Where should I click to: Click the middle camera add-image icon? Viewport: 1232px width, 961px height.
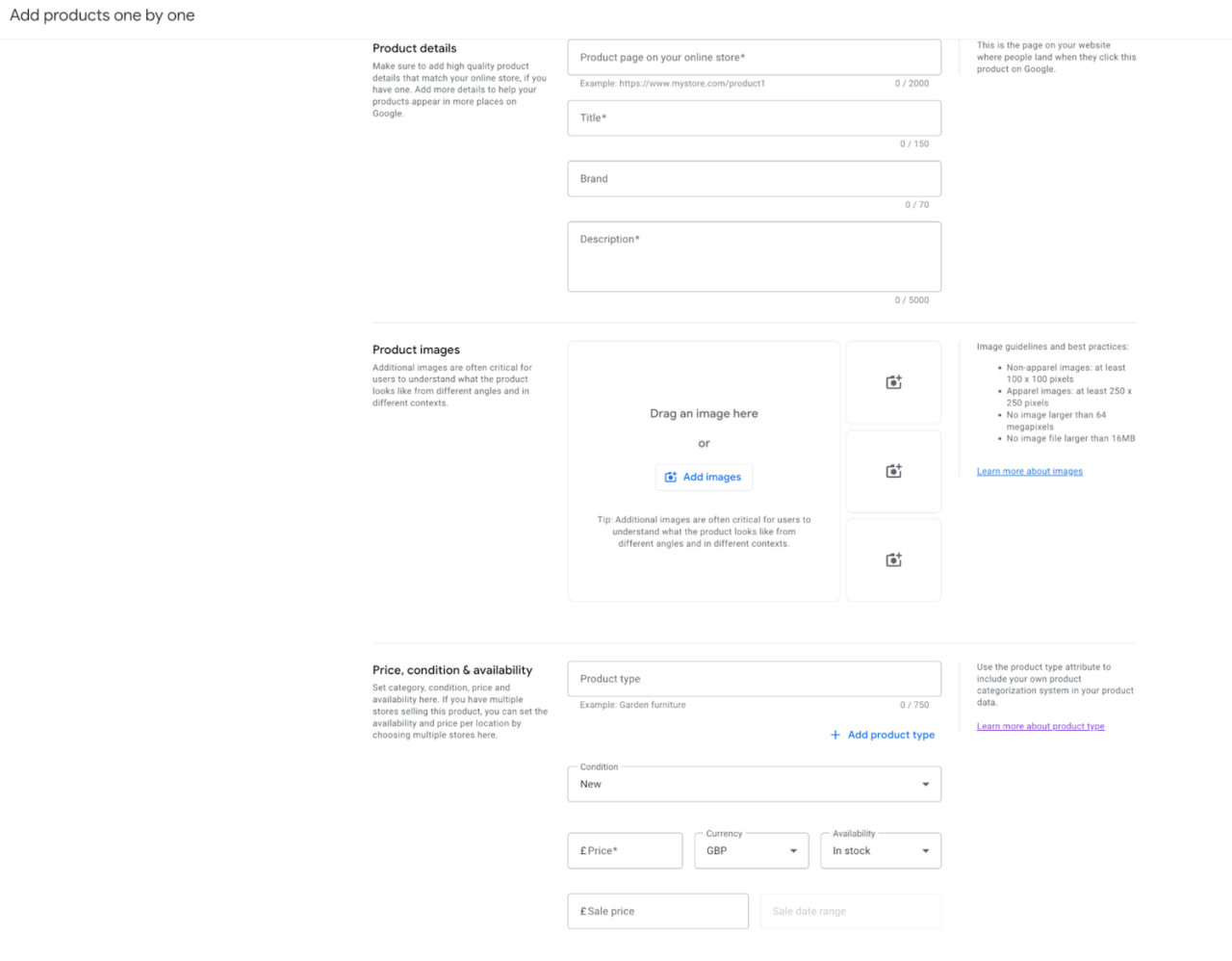pyautogui.click(x=893, y=471)
